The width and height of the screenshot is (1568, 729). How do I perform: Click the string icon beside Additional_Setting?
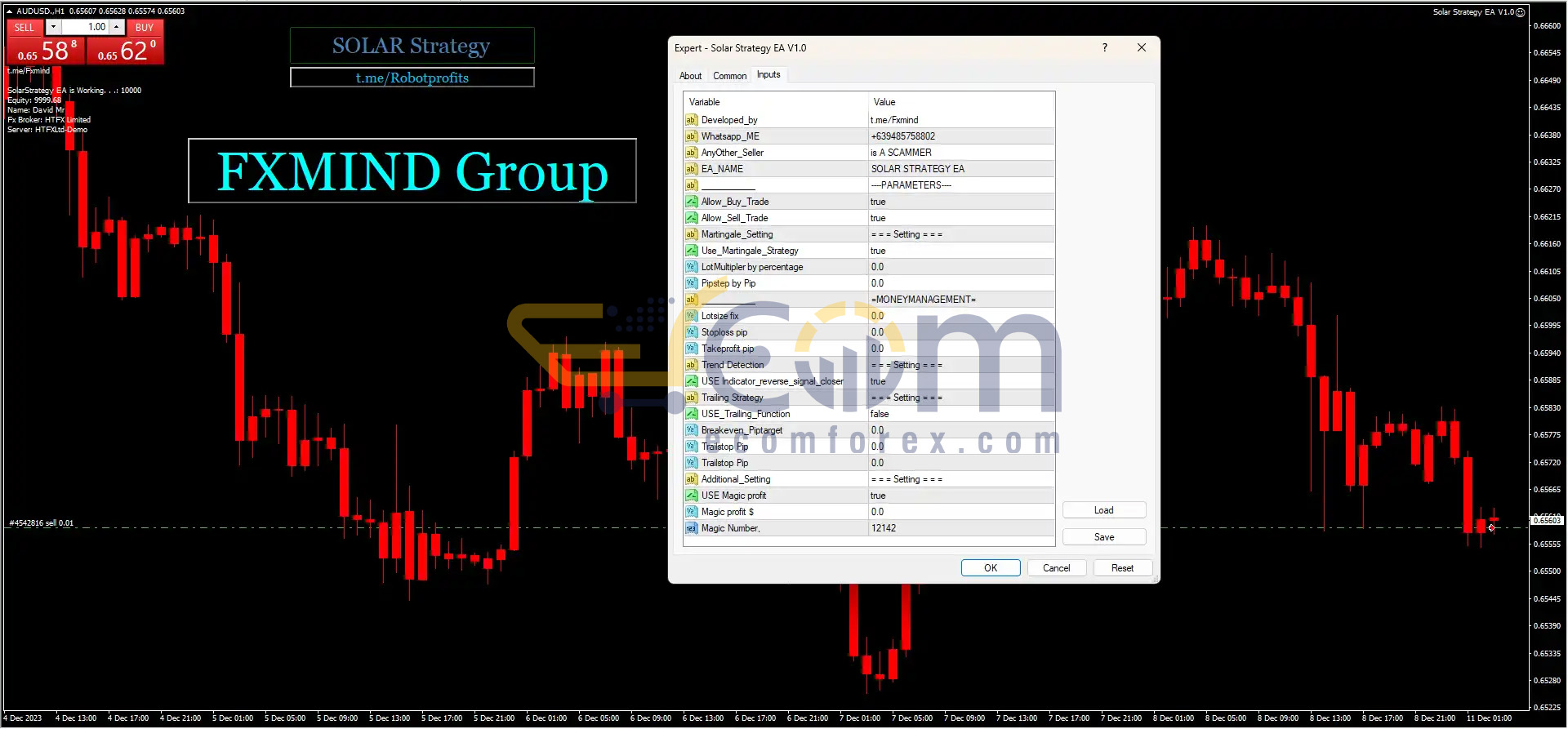(691, 479)
